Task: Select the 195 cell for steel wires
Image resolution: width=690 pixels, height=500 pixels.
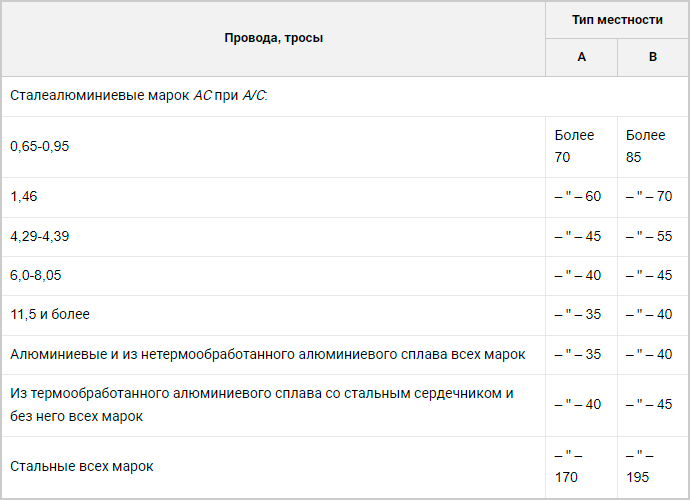Action: coord(639,466)
